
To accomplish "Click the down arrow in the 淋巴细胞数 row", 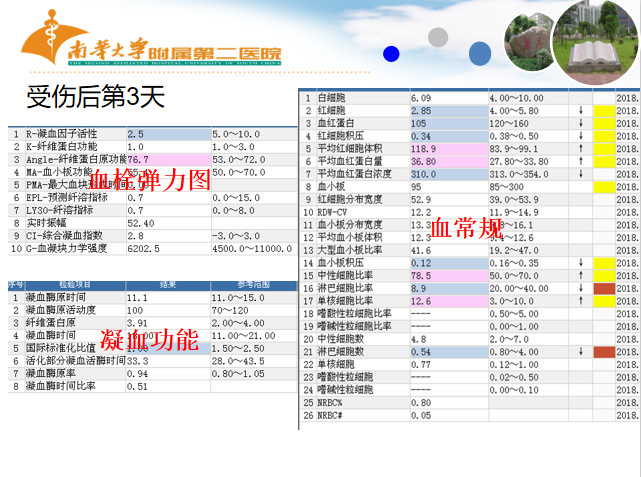I will click(581, 352).
